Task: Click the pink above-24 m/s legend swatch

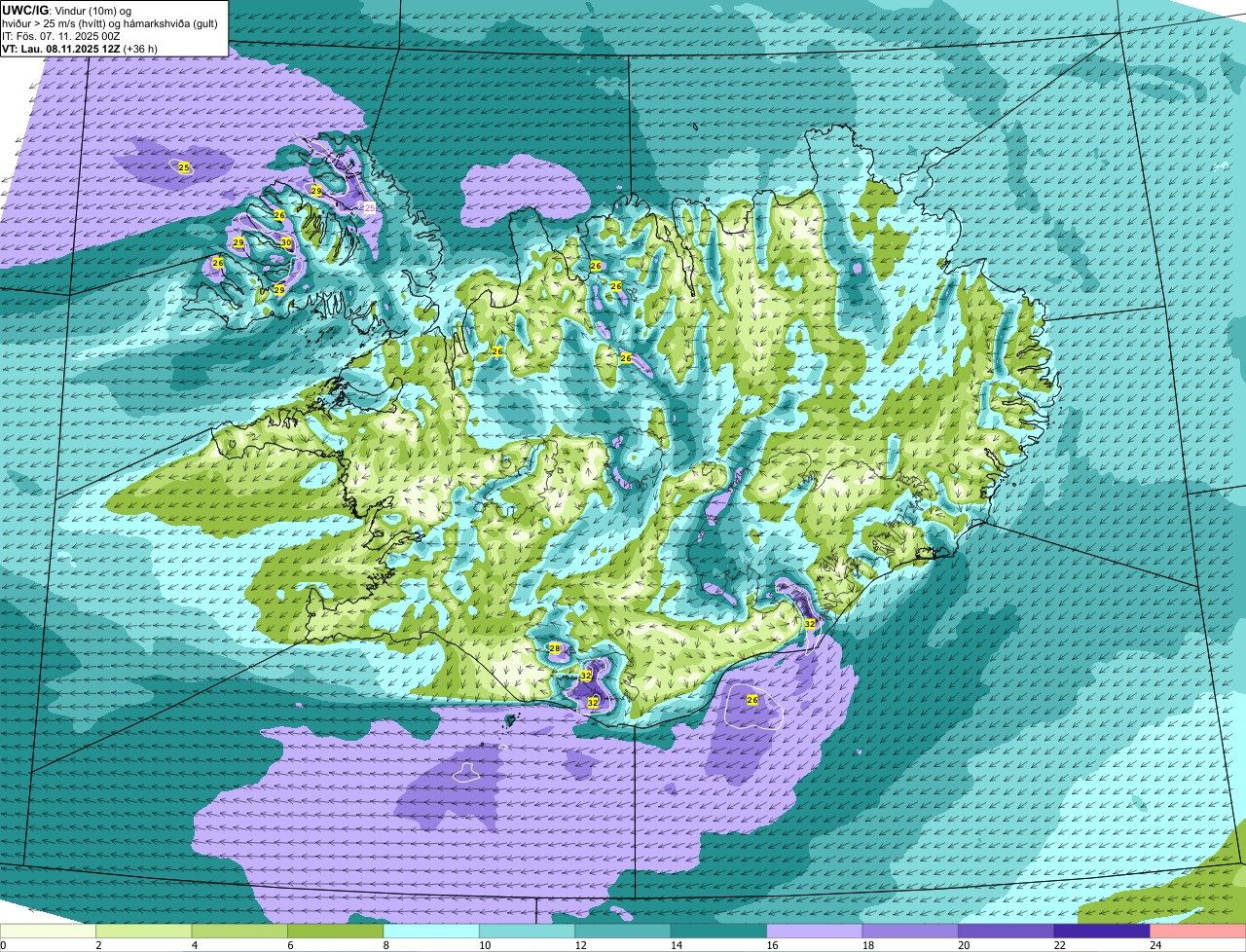Action: point(1197,931)
